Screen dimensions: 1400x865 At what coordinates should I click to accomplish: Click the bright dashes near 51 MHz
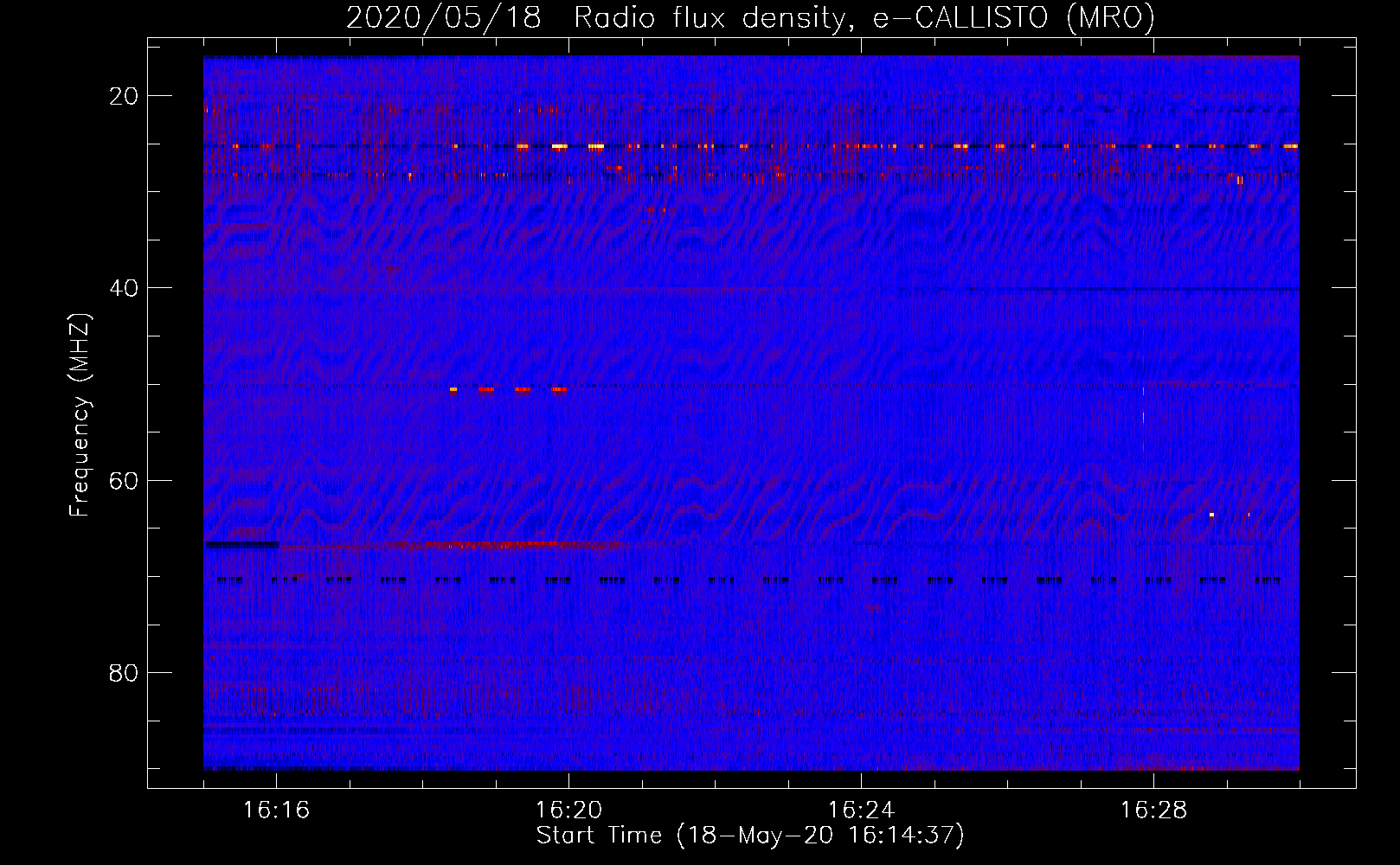tap(509, 389)
